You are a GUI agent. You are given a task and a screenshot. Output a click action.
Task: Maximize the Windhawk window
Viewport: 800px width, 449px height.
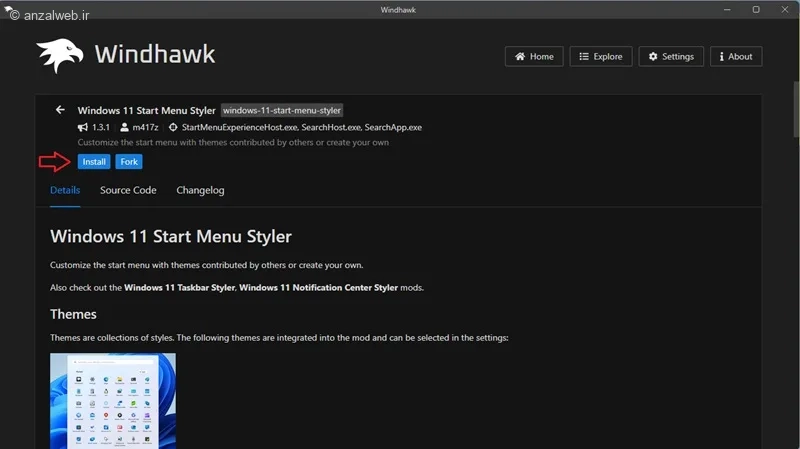(x=755, y=10)
